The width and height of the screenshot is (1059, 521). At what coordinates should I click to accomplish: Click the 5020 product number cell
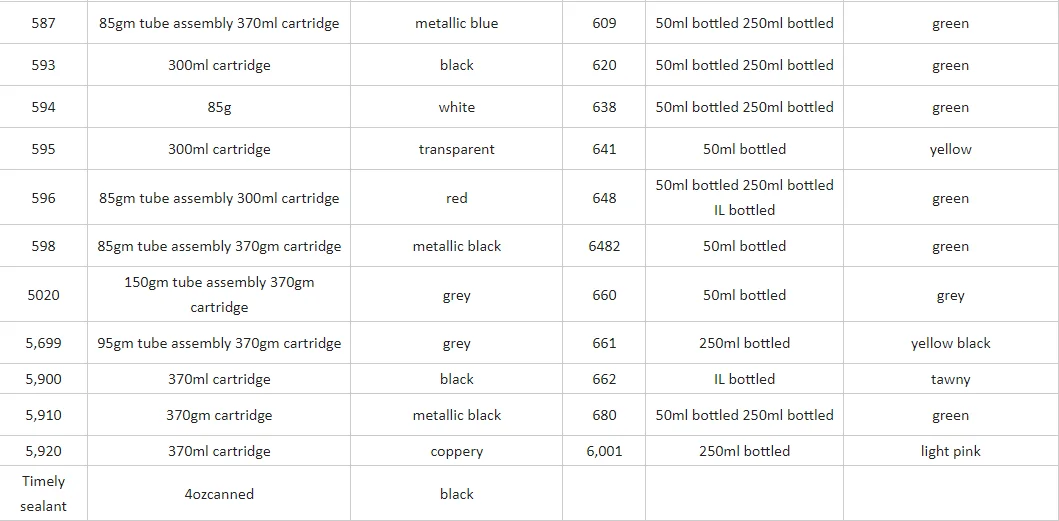[x=44, y=295]
